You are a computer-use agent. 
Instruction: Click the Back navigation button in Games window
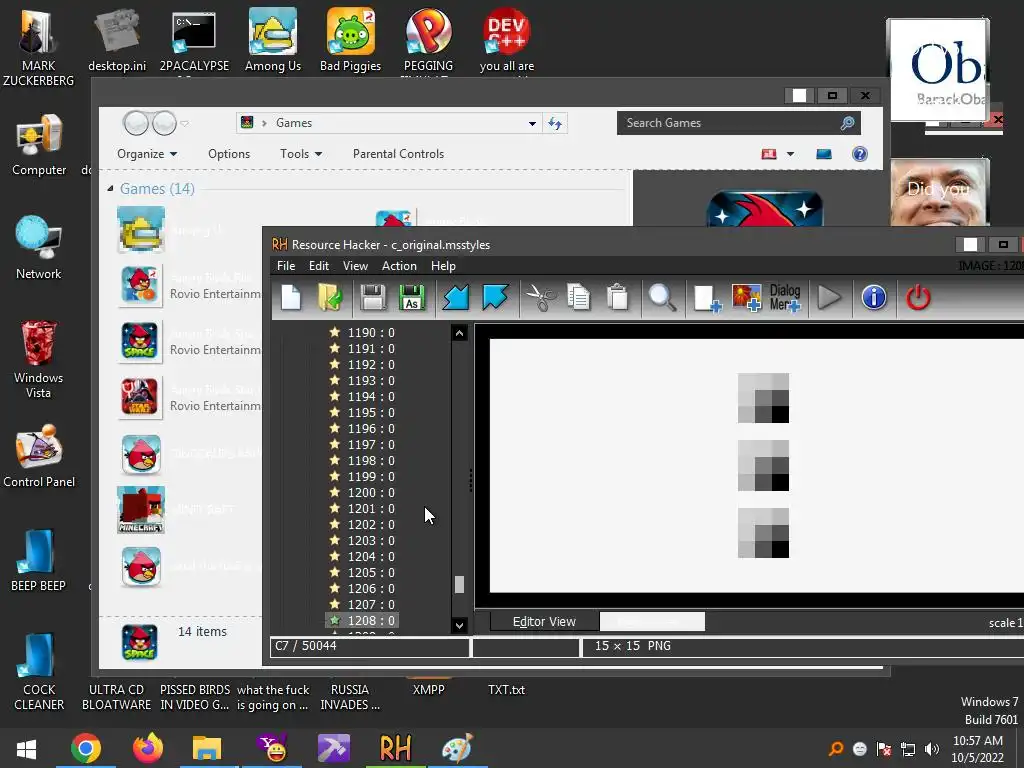[x=136, y=123]
